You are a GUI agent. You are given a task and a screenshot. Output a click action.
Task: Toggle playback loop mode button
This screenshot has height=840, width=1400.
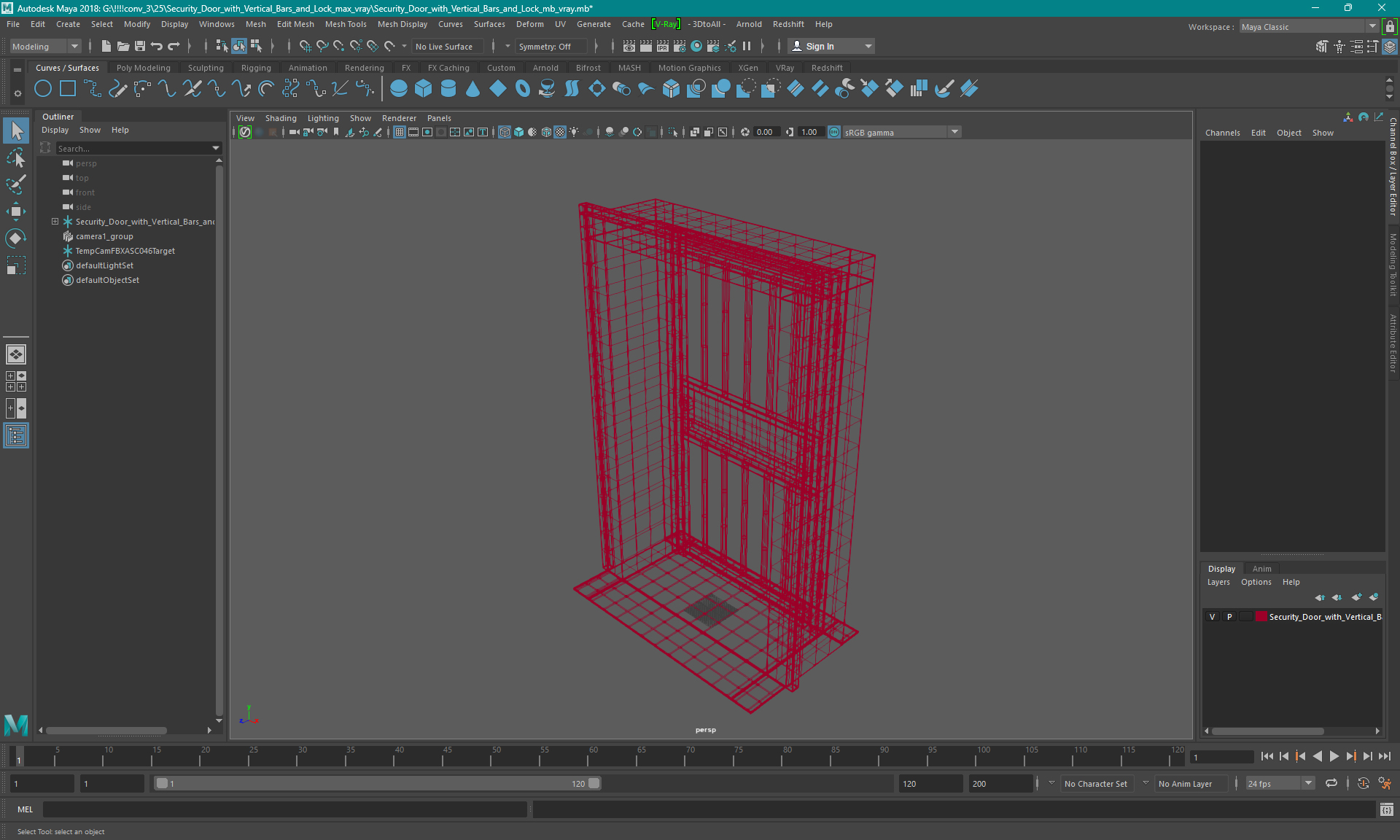(1331, 783)
